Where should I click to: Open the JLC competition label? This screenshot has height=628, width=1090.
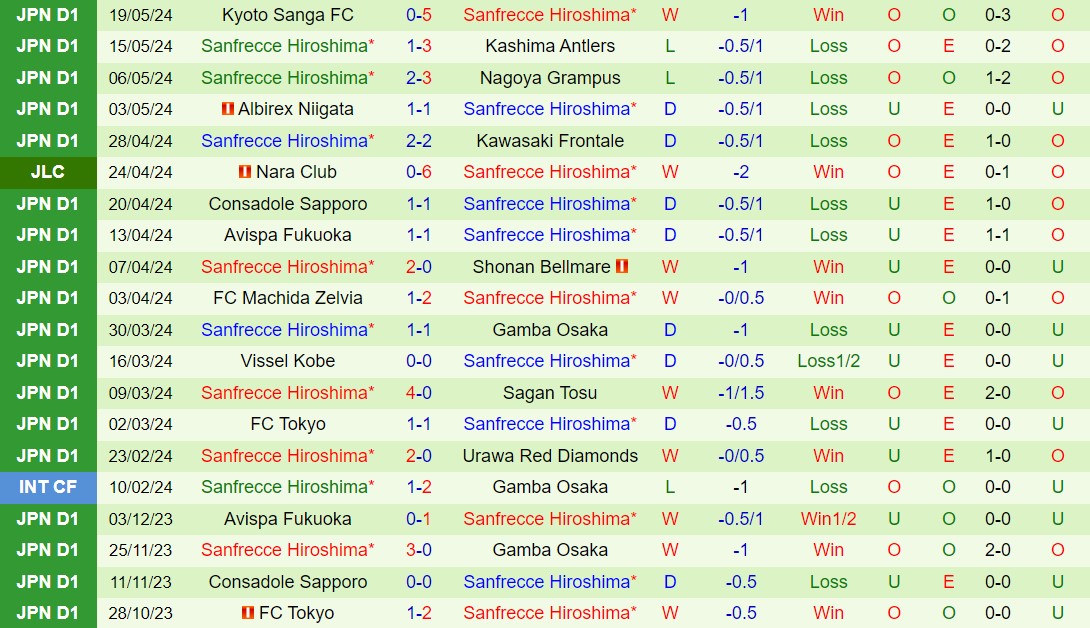tap(48, 172)
